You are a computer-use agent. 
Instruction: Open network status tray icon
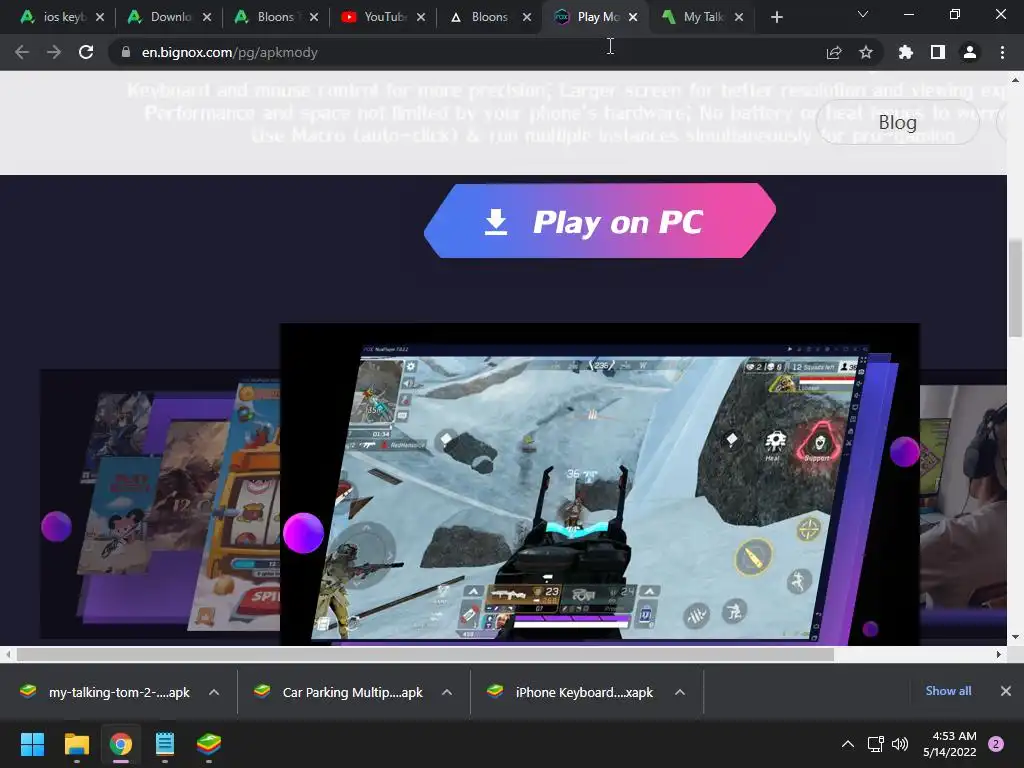click(x=875, y=744)
